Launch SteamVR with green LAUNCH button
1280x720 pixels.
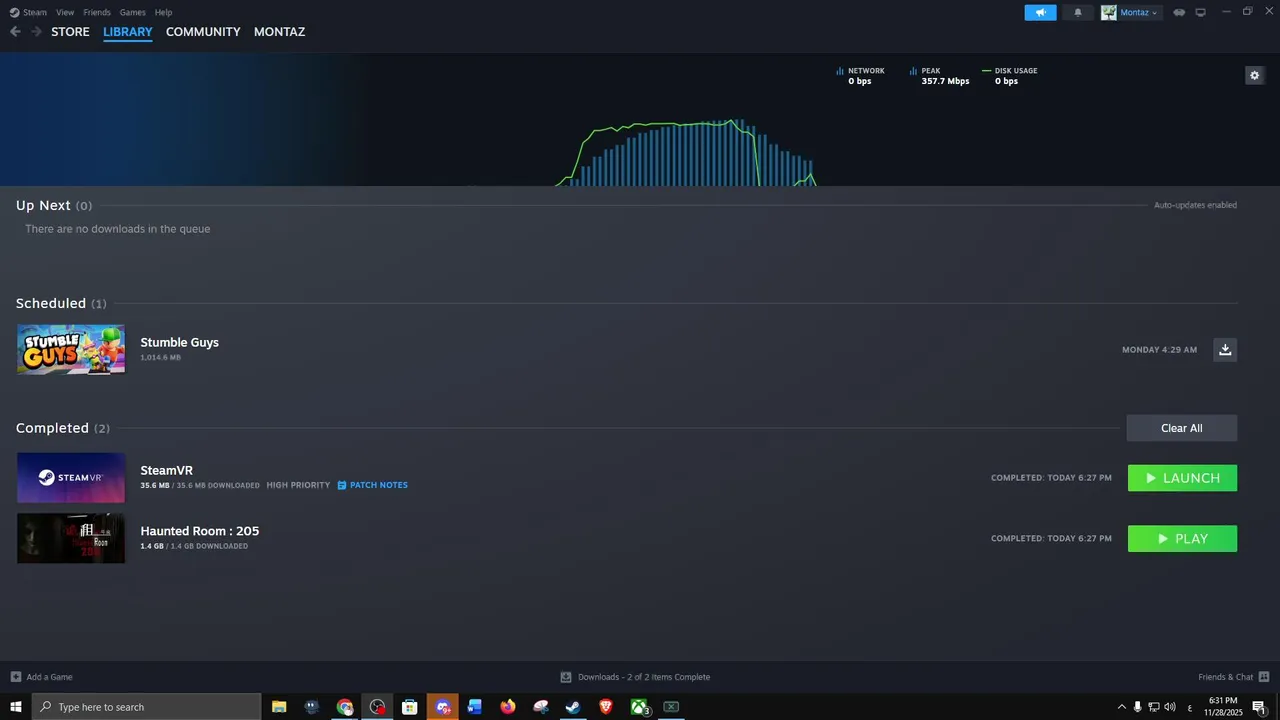[1182, 478]
